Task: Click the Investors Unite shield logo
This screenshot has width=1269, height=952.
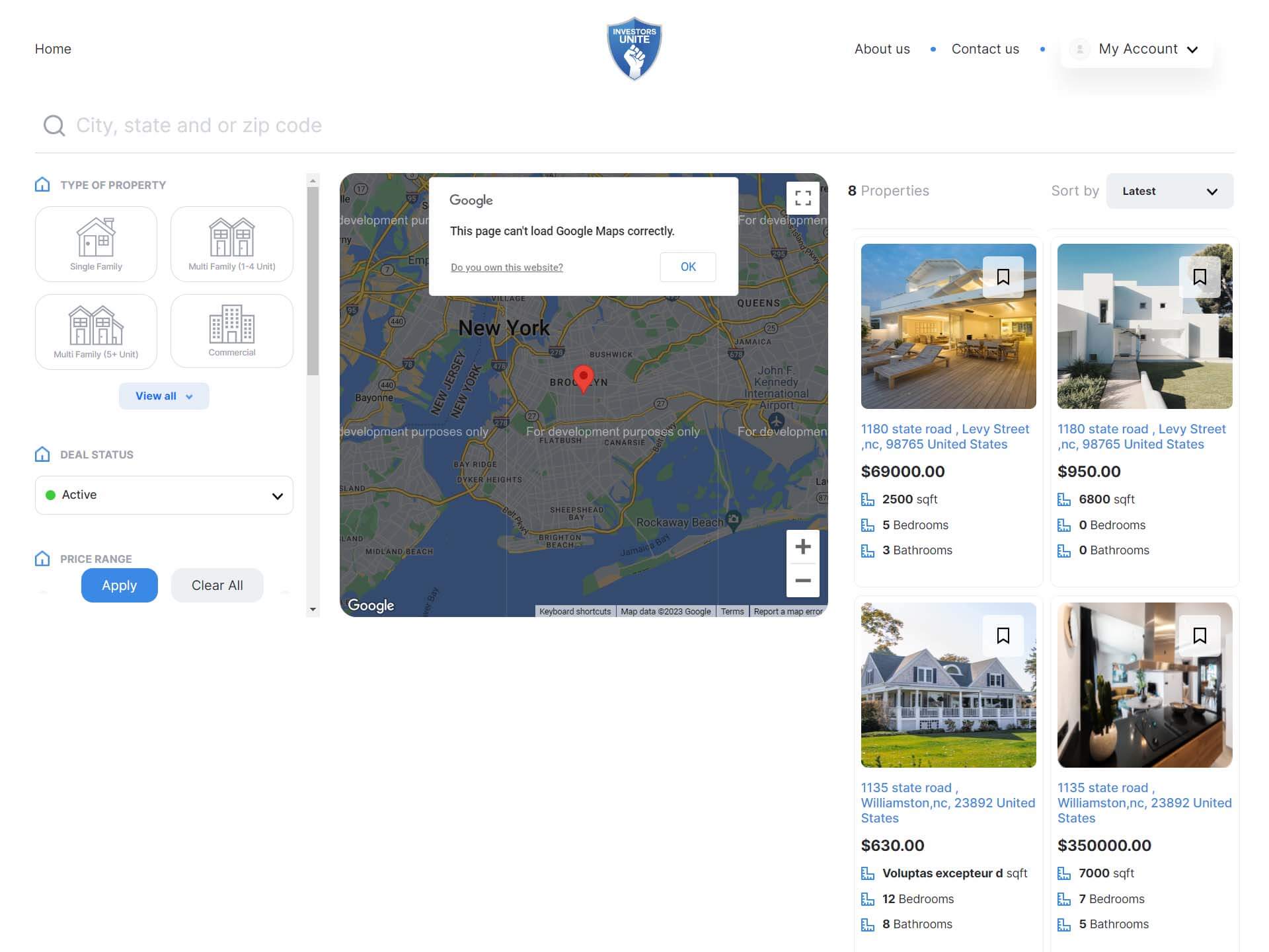Action: (x=634, y=49)
